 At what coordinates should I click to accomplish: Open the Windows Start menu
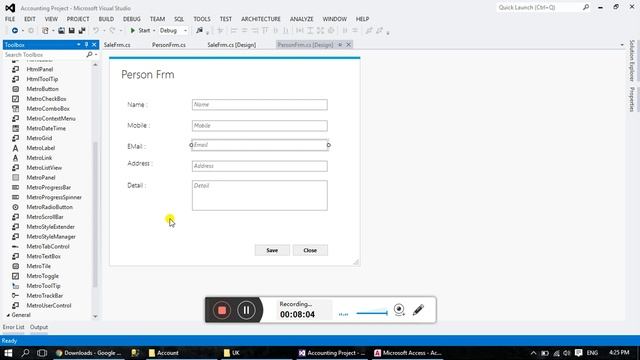pyautogui.click(x=8, y=353)
